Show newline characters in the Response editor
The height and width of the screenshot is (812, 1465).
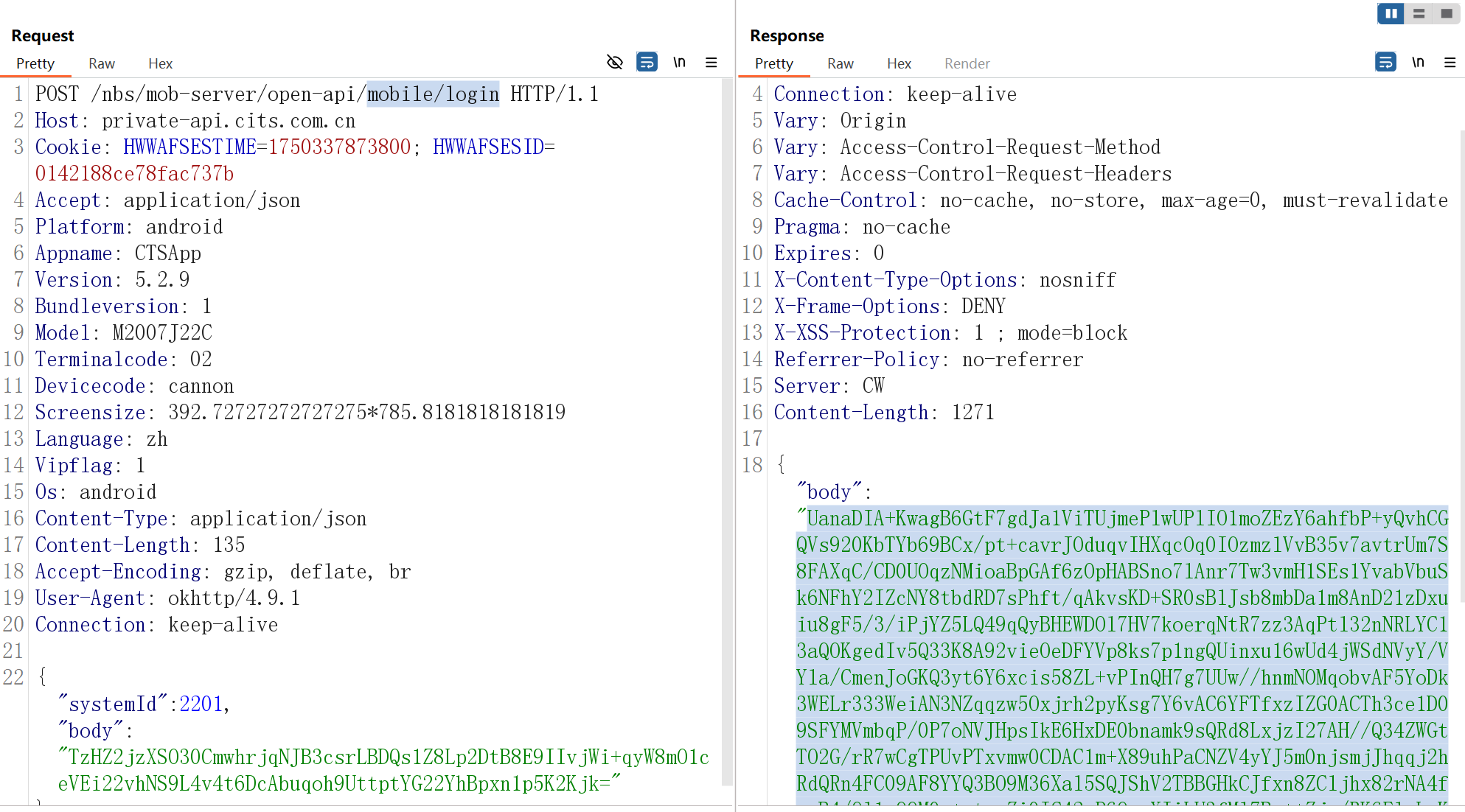[1418, 63]
